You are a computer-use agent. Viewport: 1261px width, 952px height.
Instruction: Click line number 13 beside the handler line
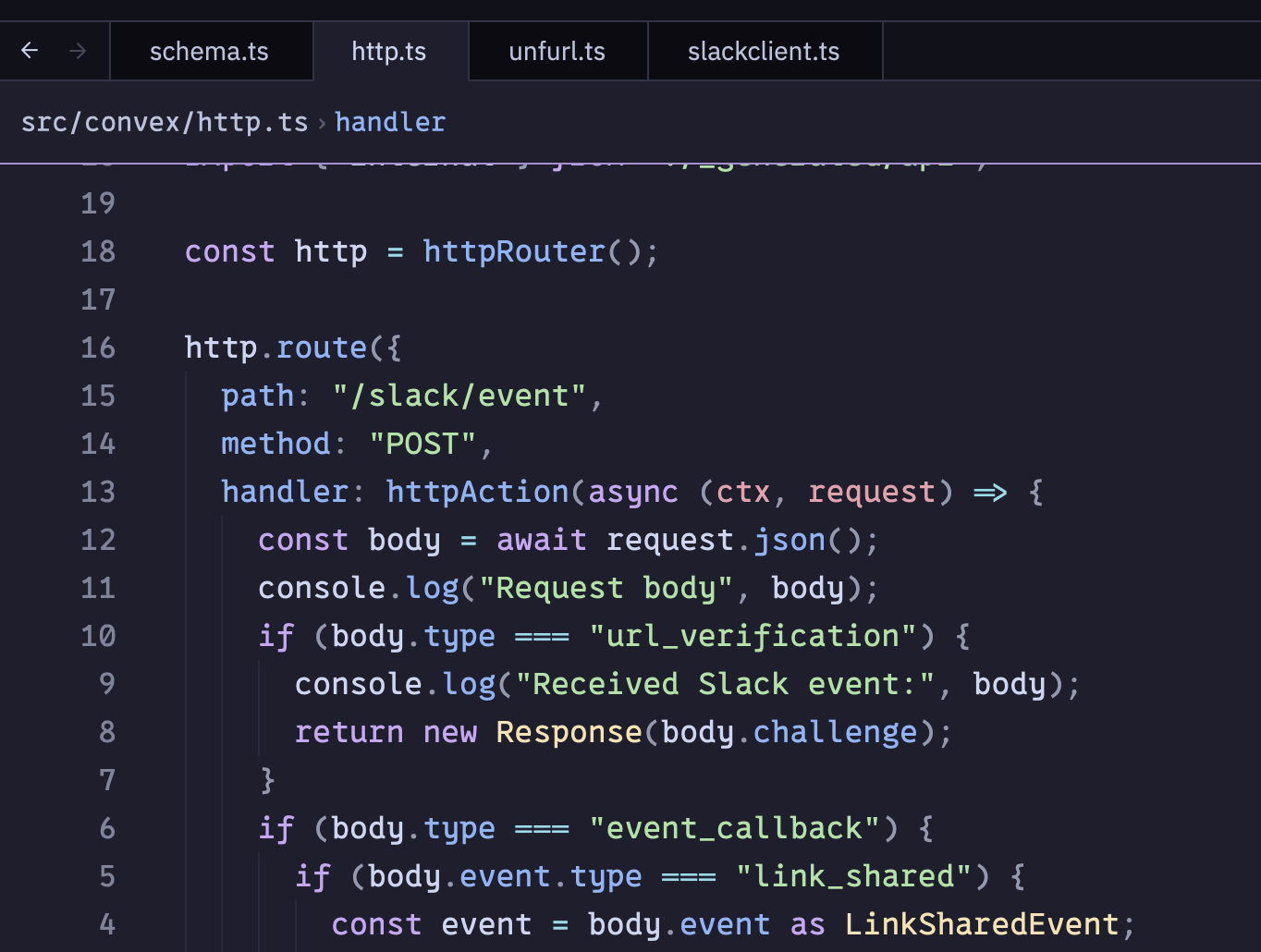[x=98, y=492]
